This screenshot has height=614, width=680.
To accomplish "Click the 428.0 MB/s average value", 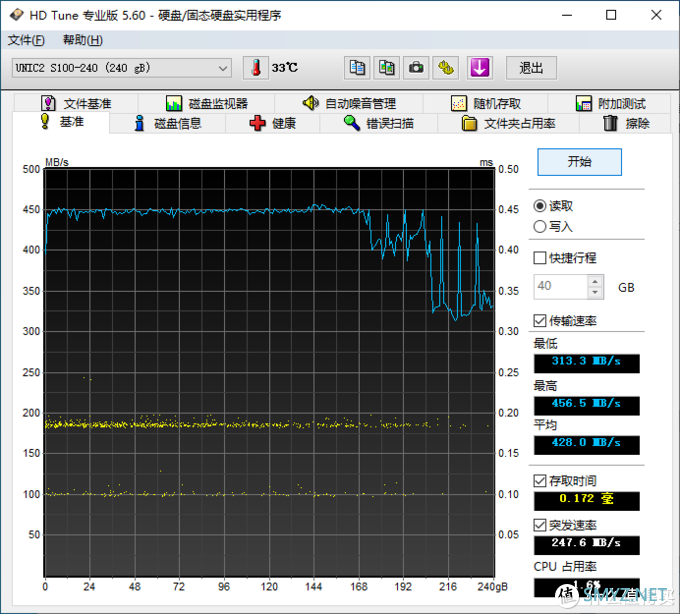I will coord(586,444).
